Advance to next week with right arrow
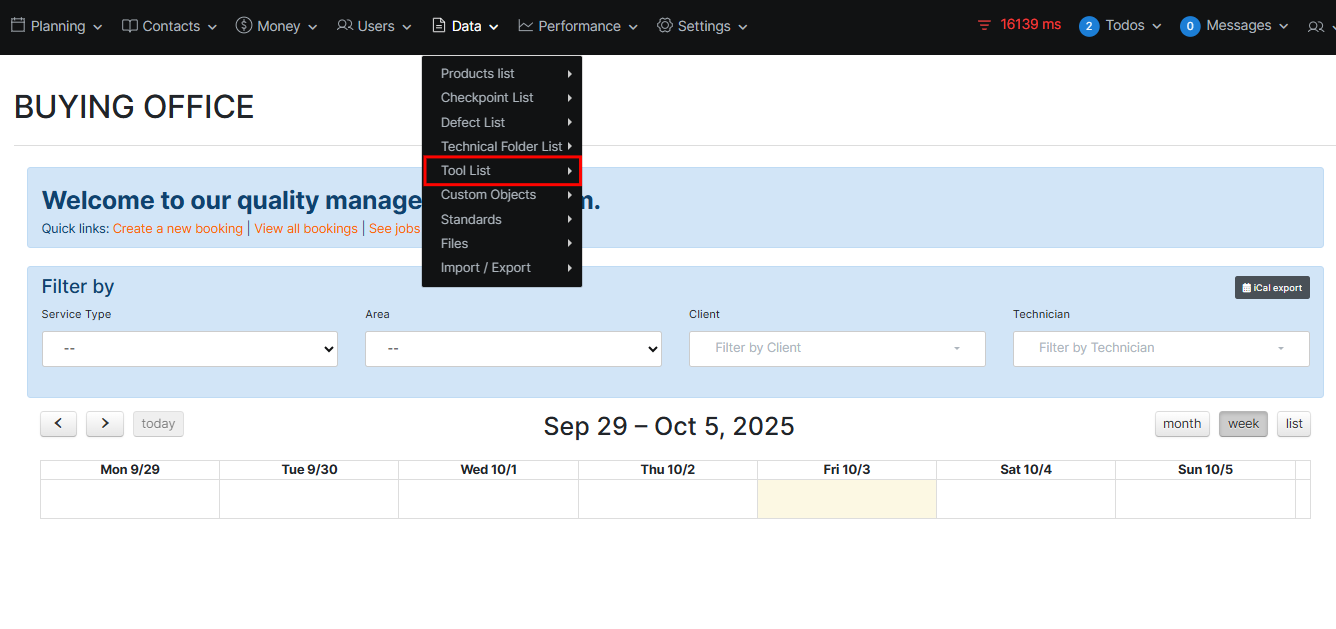1336x629 pixels. click(105, 424)
